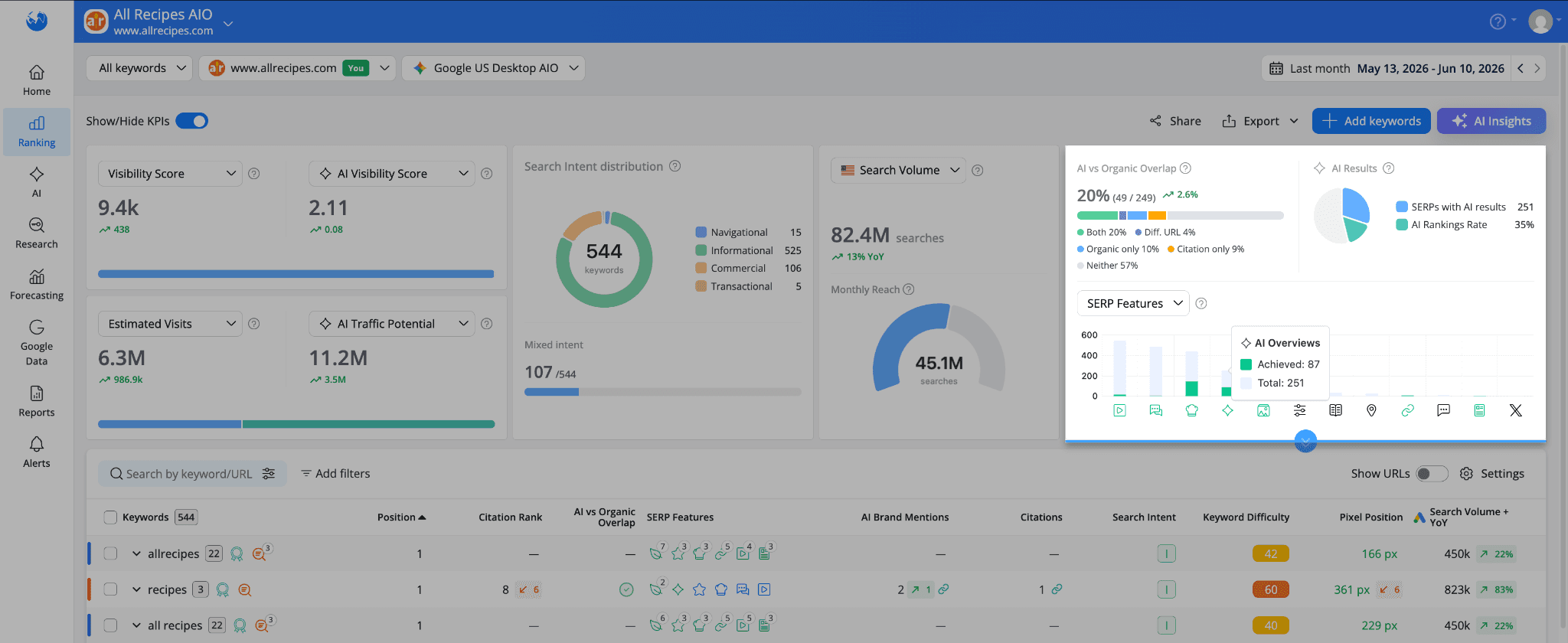Click info icon next to AI vs Organic Overlap
1568x643 pixels.
coord(1185,168)
